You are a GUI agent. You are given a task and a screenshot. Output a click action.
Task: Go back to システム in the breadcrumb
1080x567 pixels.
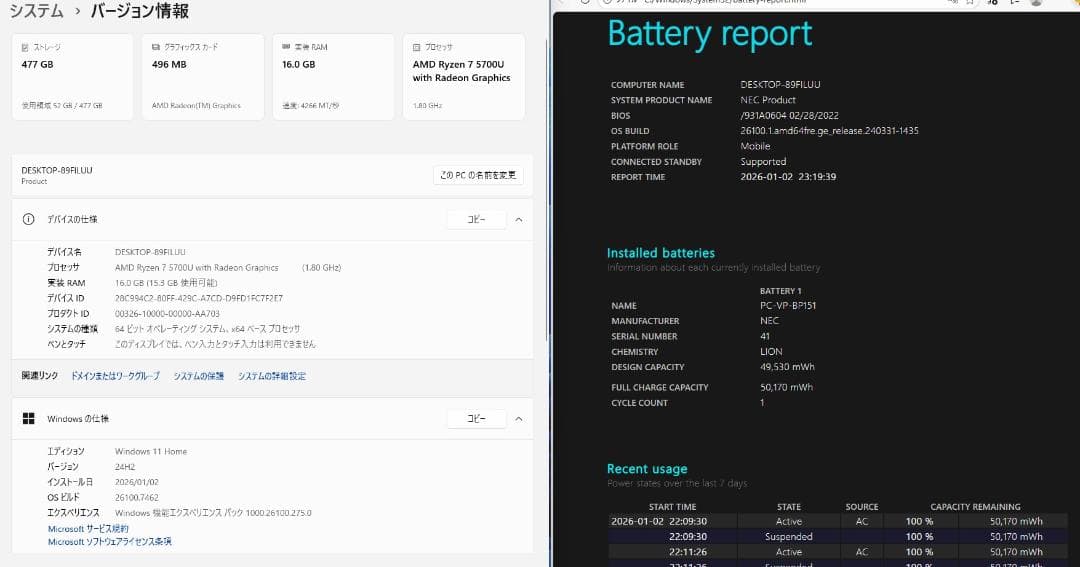(x=36, y=11)
